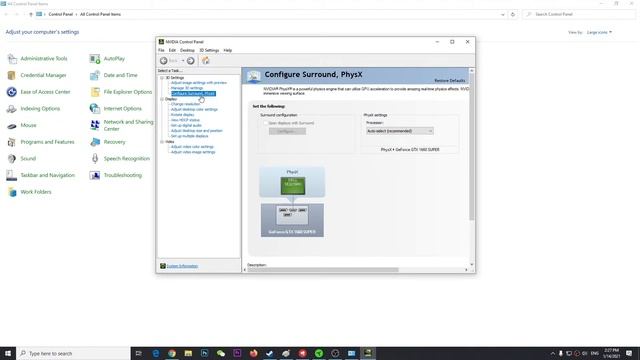Open System Information link

point(182,266)
